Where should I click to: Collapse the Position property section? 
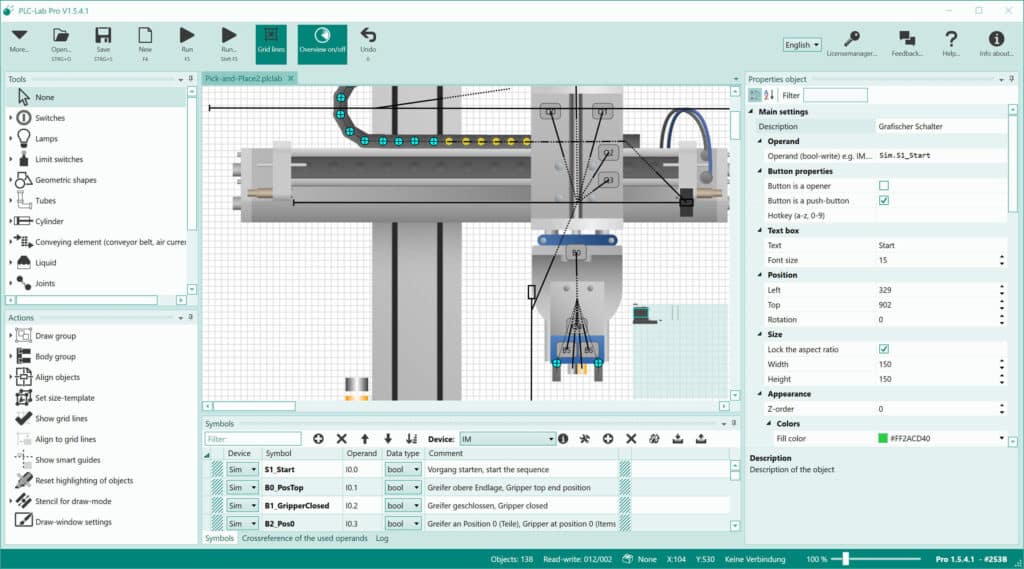tap(760, 275)
